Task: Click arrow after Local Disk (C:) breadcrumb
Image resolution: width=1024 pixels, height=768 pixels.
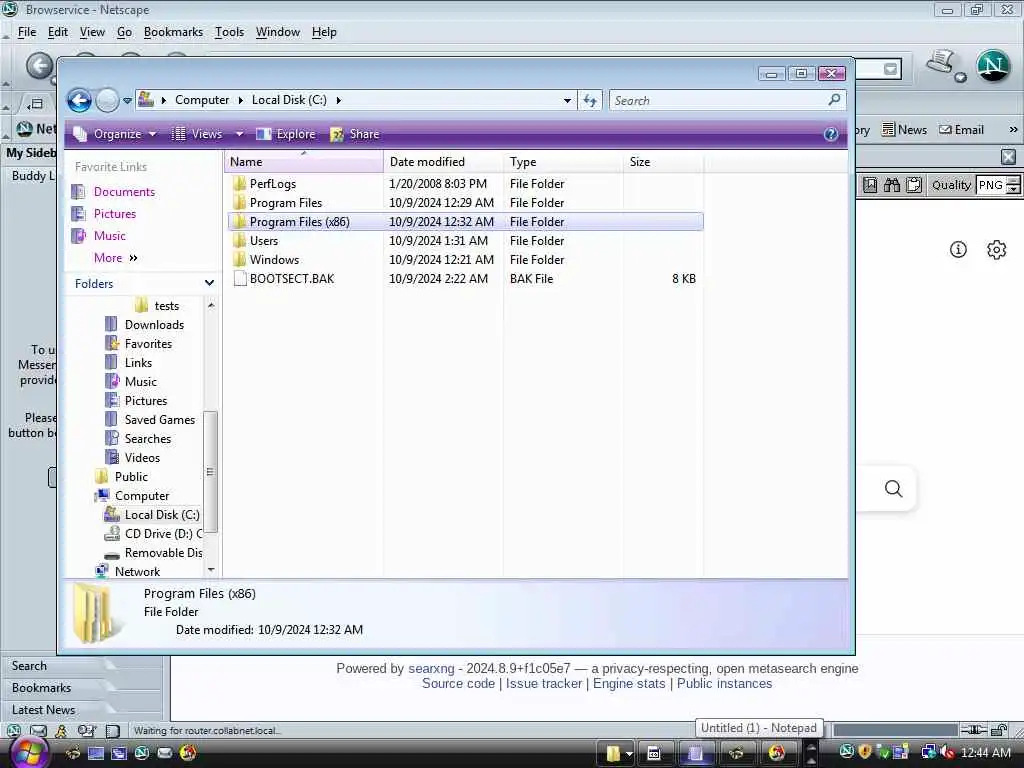Action: tap(338, 100)
